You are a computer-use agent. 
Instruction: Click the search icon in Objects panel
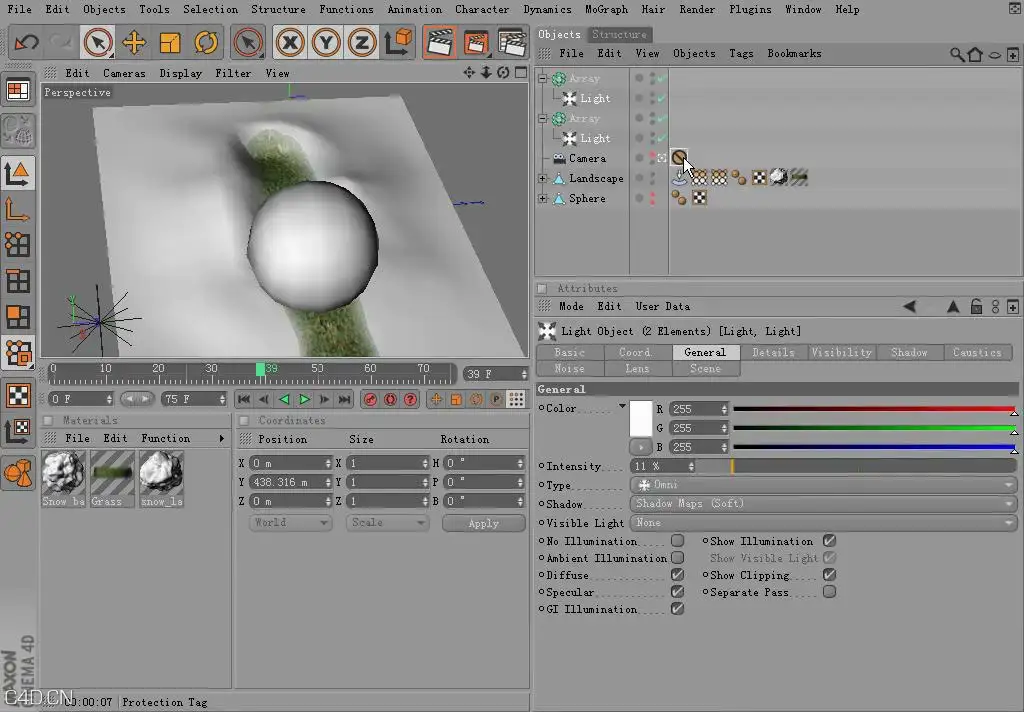(x=957, y=54)
